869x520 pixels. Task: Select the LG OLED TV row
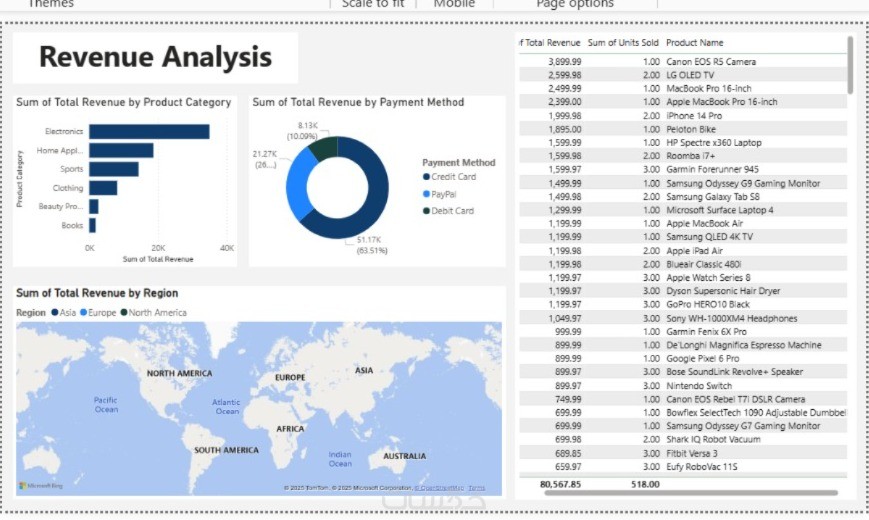pos(683,75)
